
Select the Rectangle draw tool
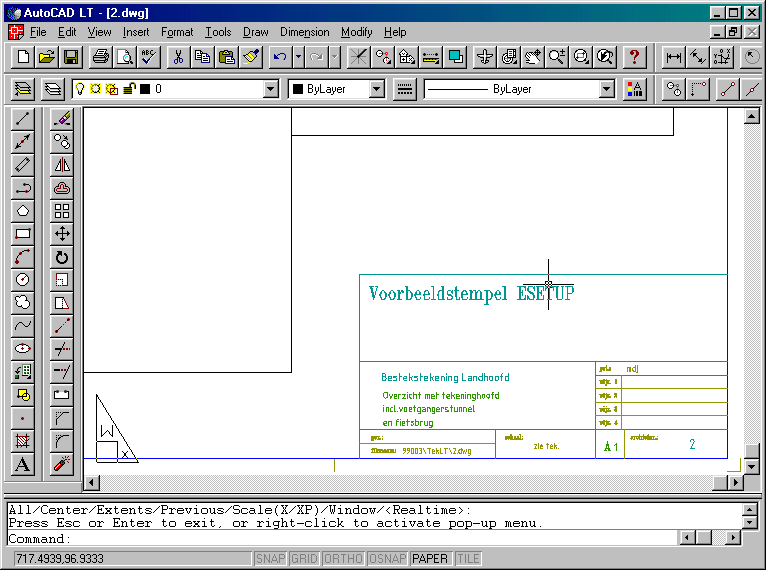pyautogui.click(x=22, y=234)
